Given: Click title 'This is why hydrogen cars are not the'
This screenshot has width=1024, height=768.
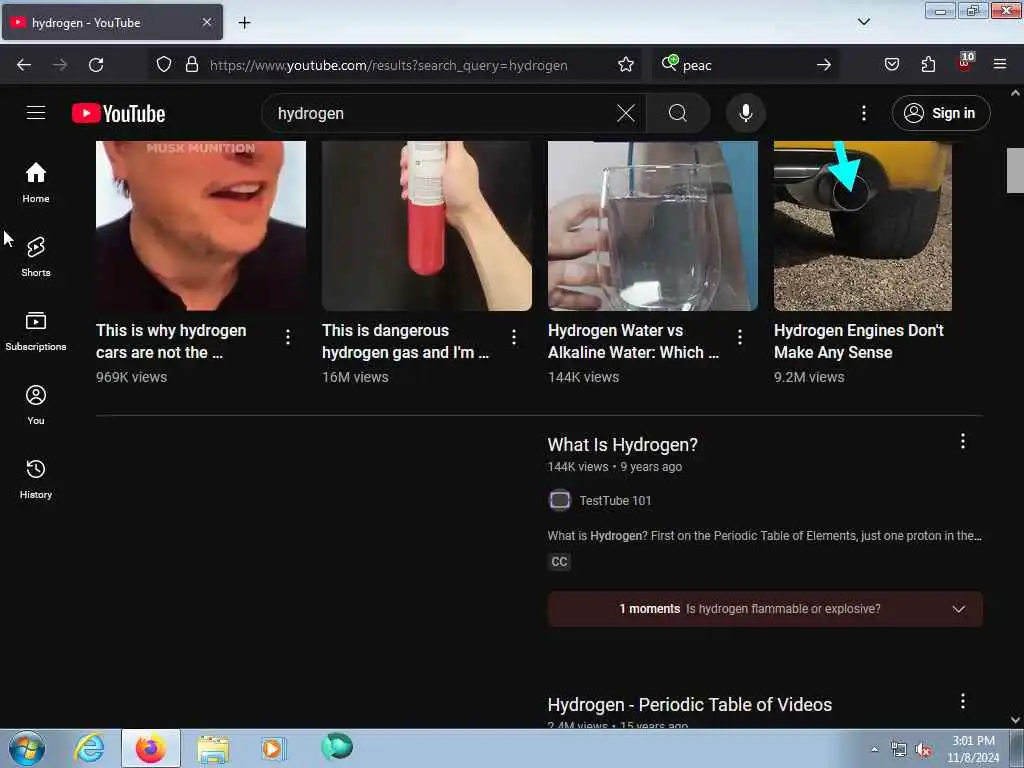Looking at the screenshot, I should (x=171, y=342).
